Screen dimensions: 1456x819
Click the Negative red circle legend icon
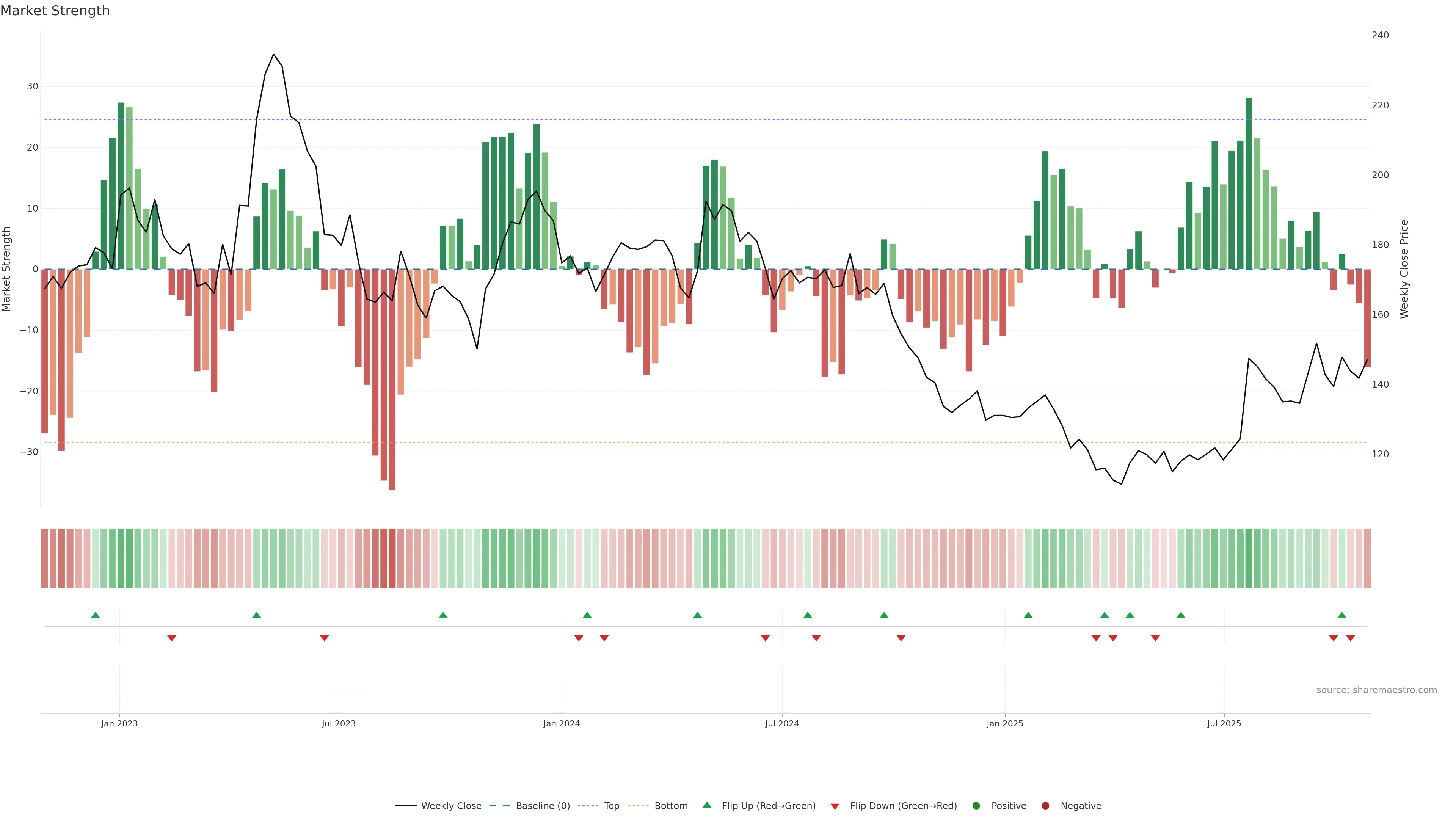pos(1045,805)
